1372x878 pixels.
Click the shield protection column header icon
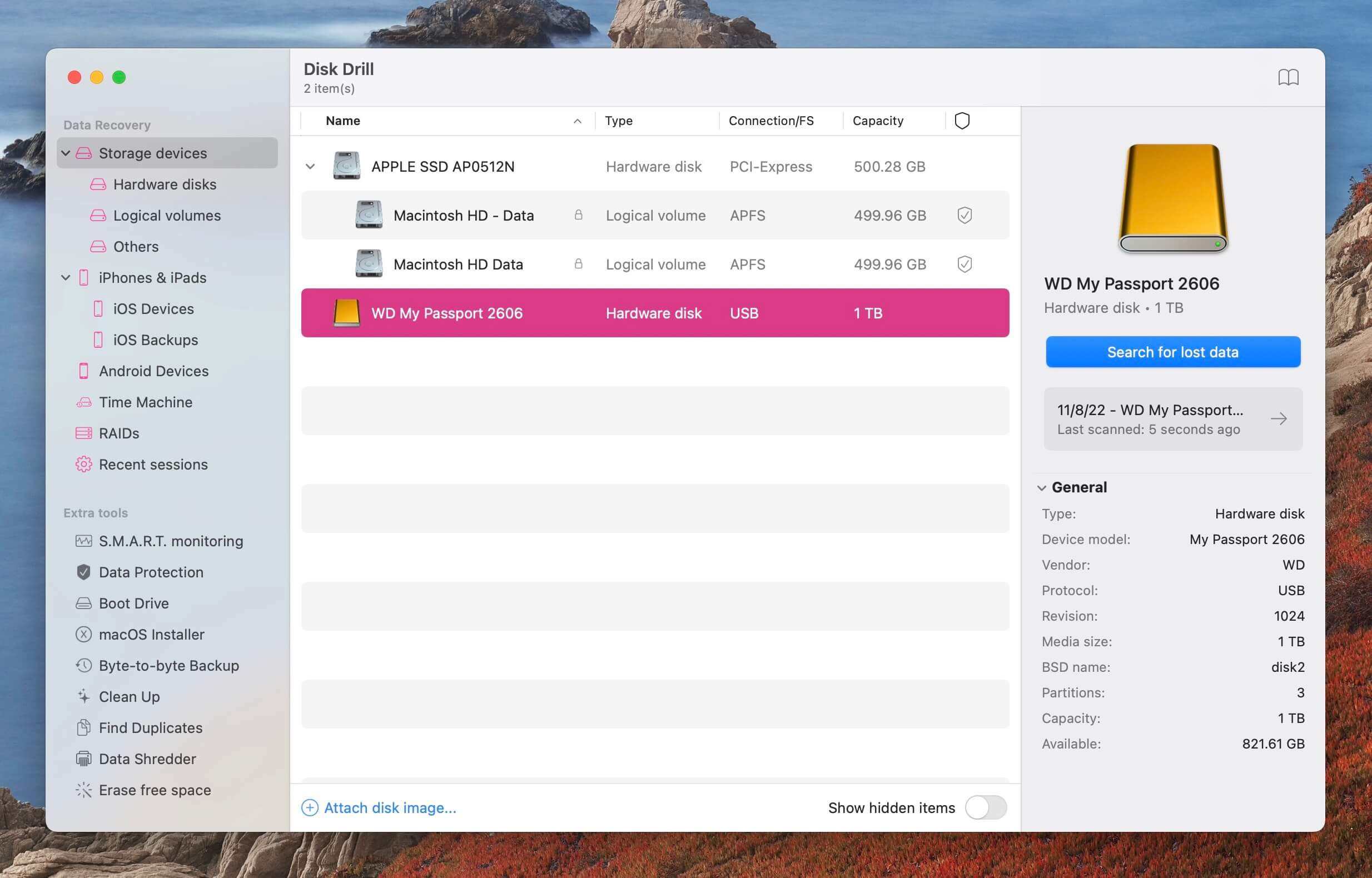pos(962,121)
